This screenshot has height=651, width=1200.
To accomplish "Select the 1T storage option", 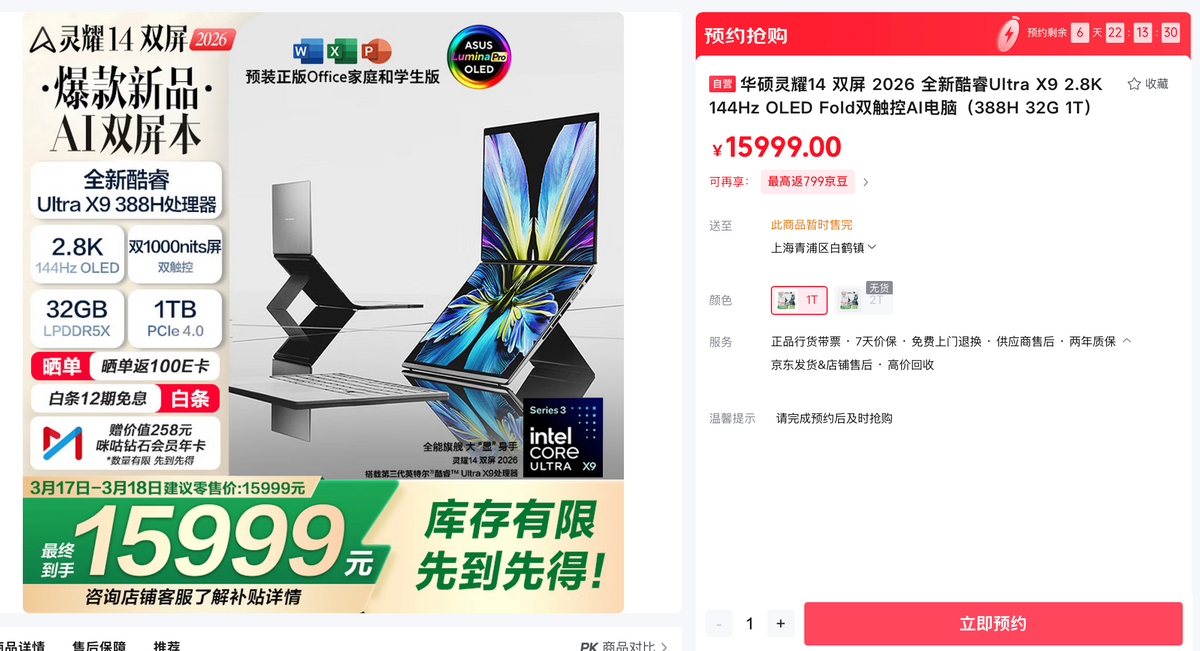I will click(x=798, y=300).
